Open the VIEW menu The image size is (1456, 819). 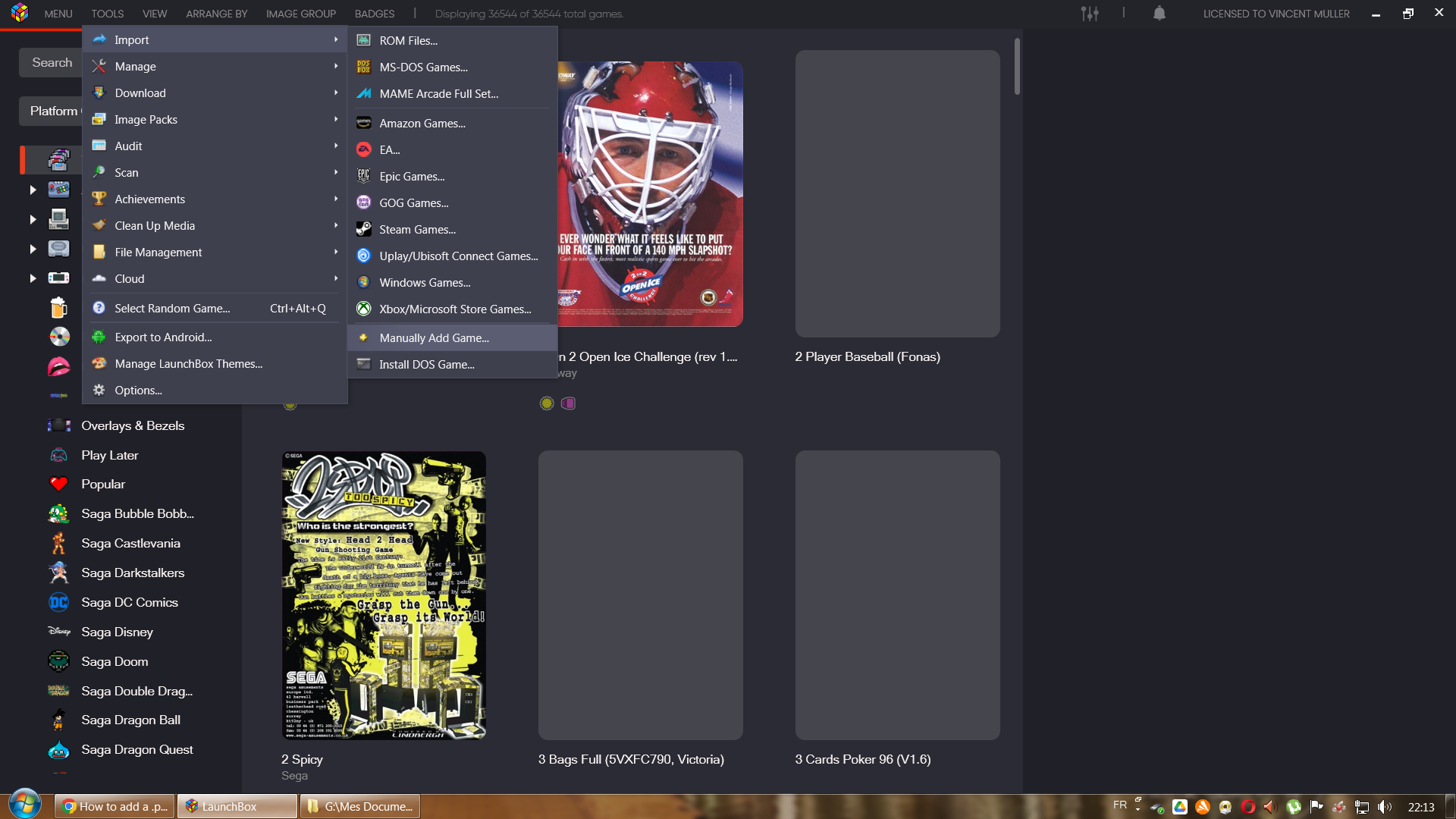point(155,14)
